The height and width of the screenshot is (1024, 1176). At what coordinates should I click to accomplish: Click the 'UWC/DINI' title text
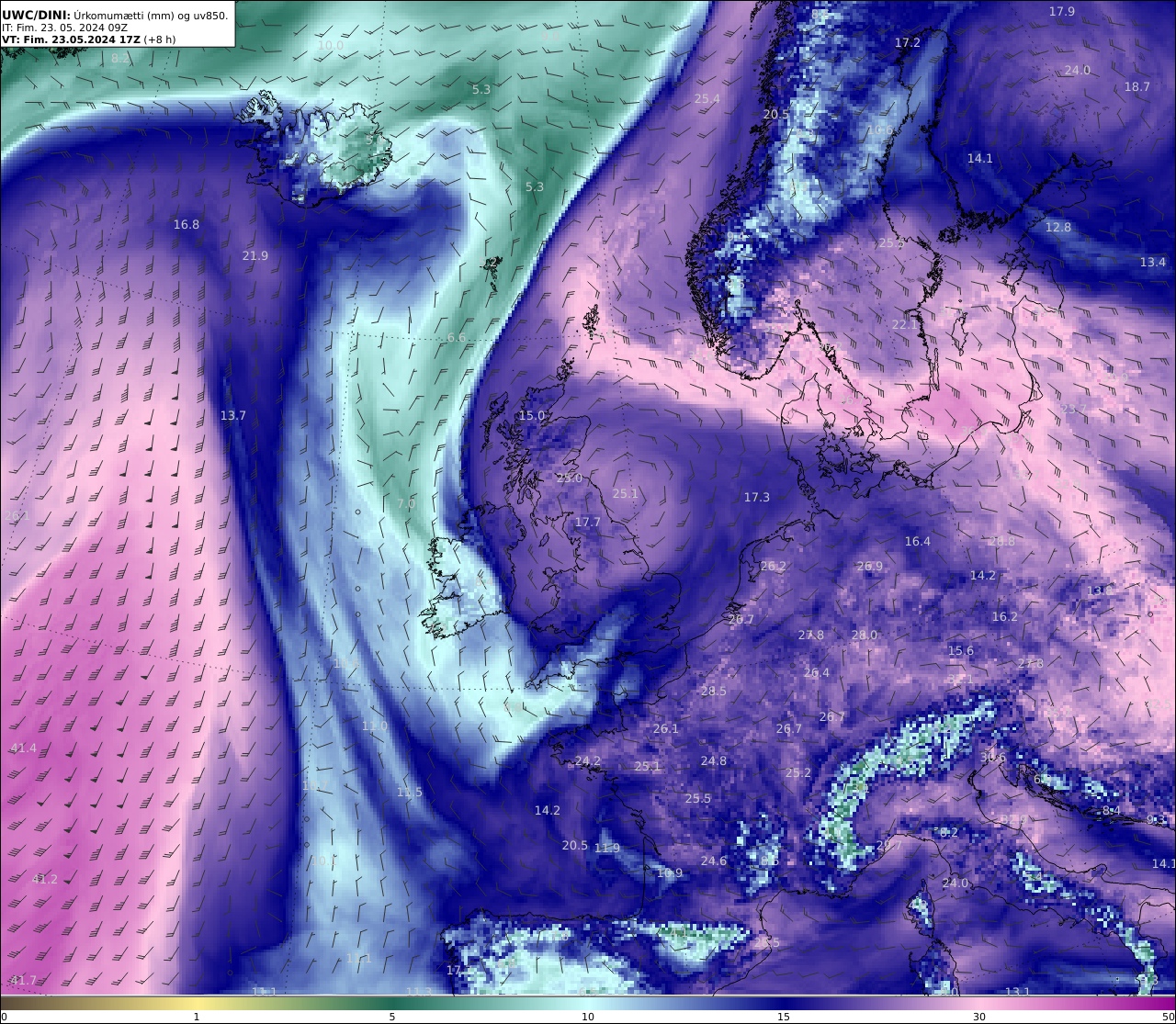pos(35,15)
